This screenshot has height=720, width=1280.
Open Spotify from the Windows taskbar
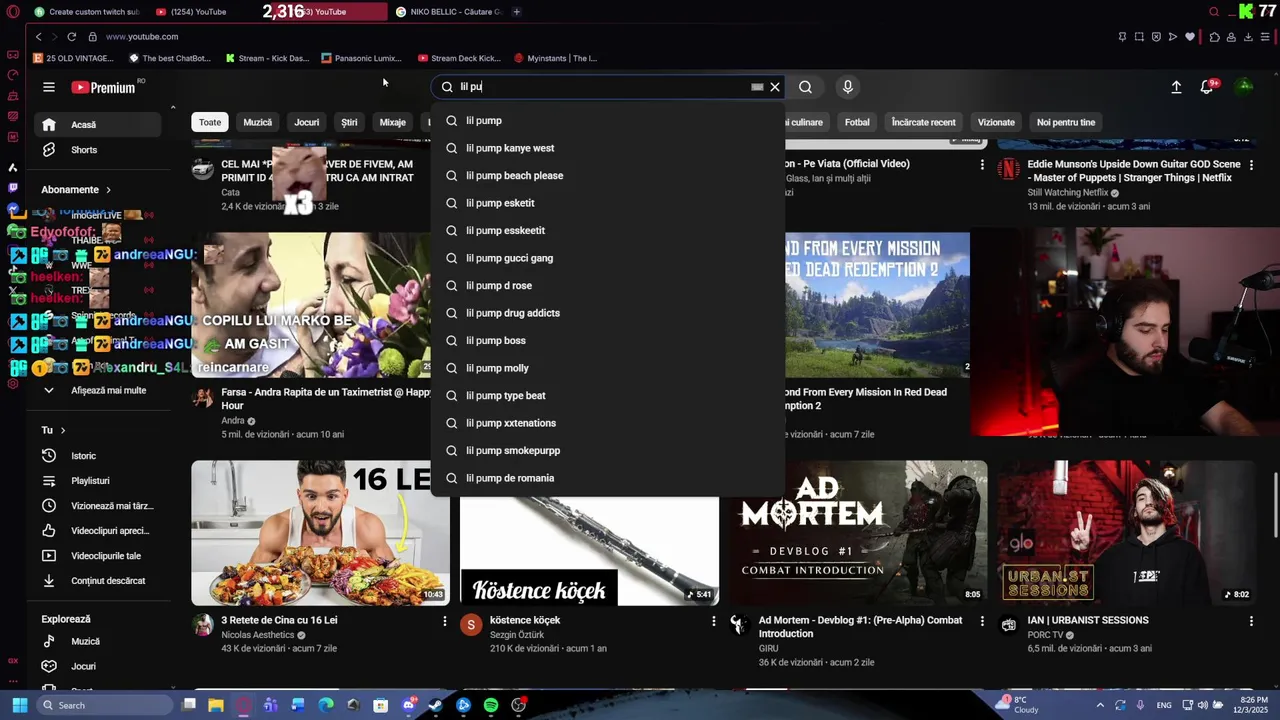pos(491,705)
